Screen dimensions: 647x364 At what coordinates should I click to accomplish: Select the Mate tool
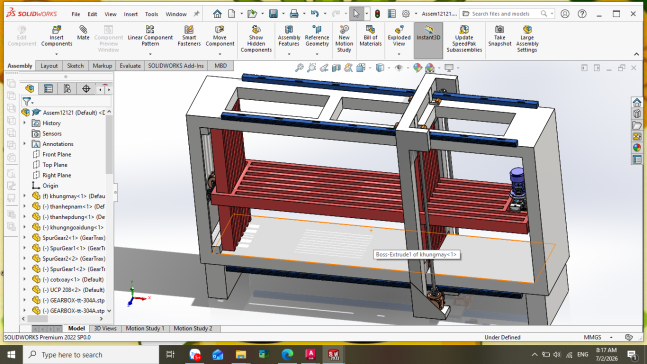(83, 33)
